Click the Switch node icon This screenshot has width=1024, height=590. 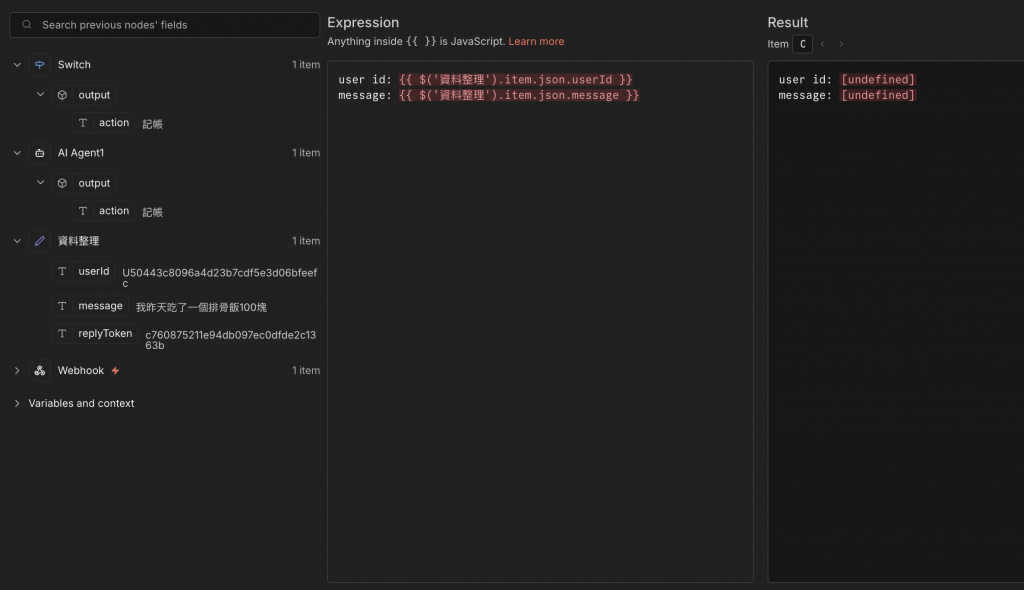point(40,65)
